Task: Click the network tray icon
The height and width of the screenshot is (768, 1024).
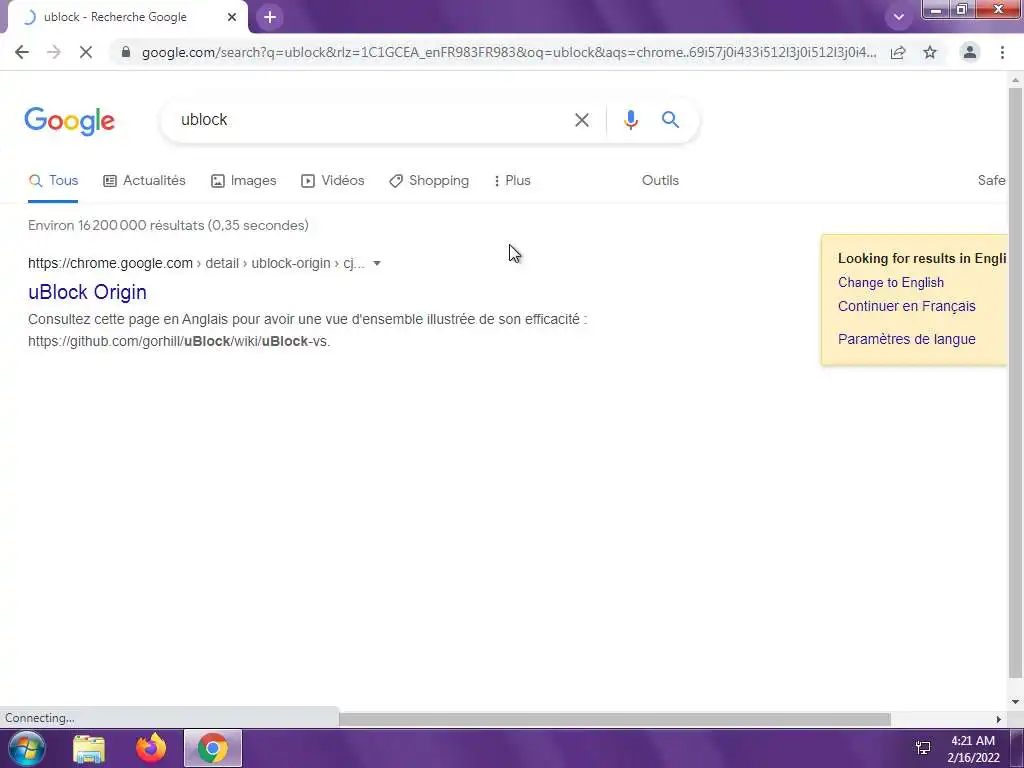Action: point(923,748)
